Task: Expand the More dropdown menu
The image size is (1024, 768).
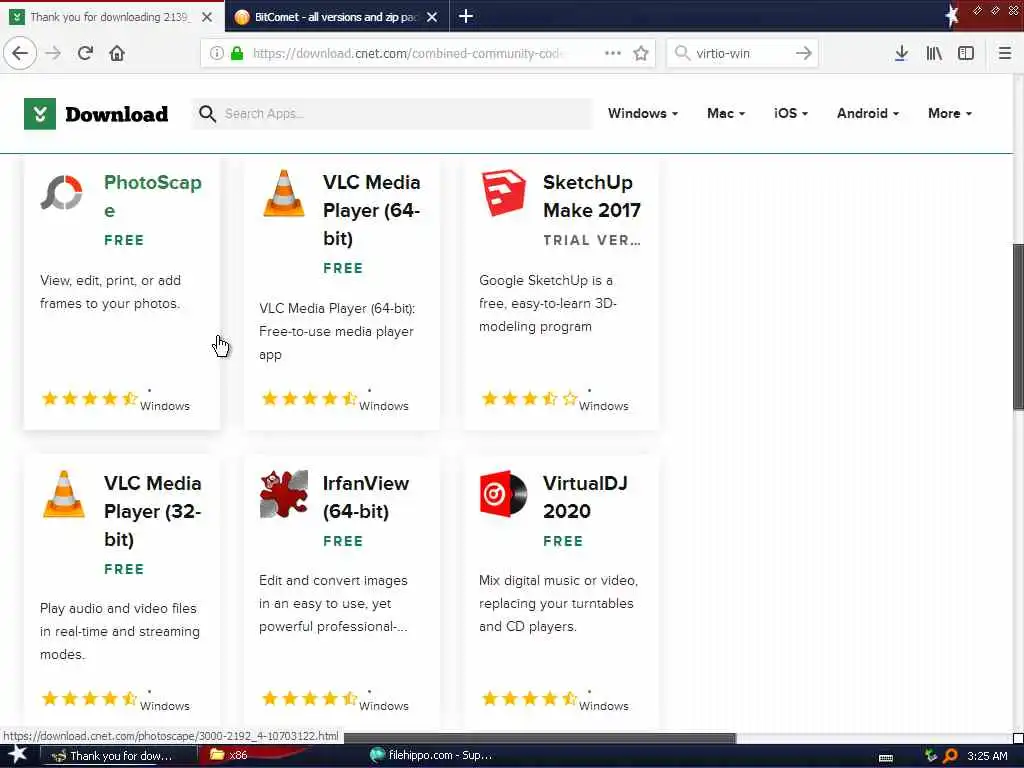Action: tap(950, 114)
